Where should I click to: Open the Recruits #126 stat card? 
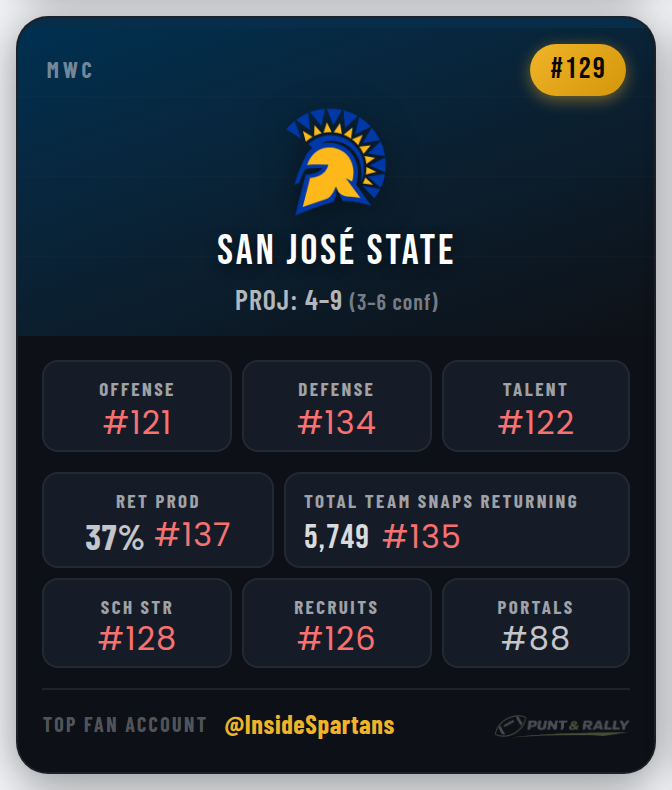pos(337,622)
